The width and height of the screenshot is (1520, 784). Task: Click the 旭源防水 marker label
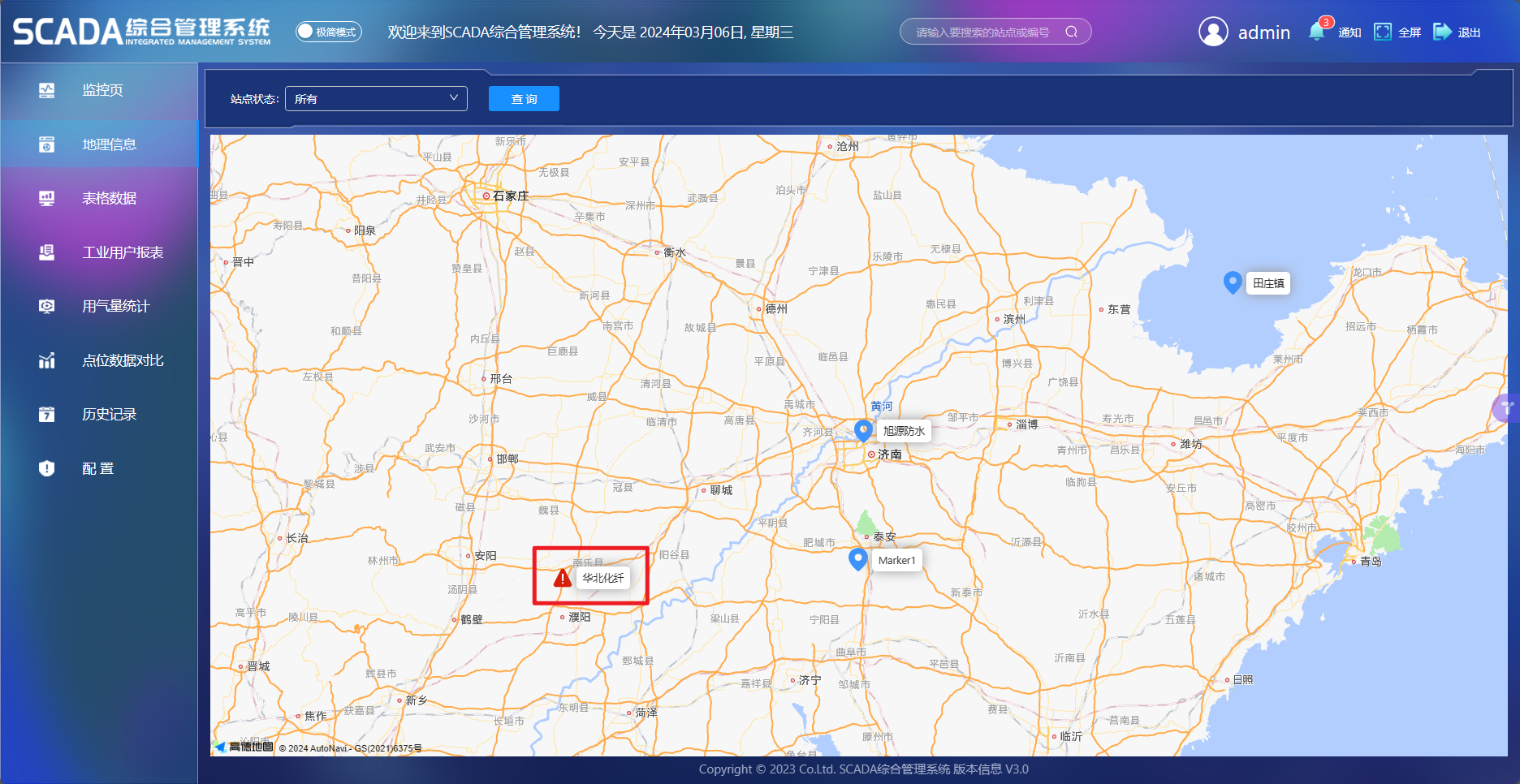[904, 431]
